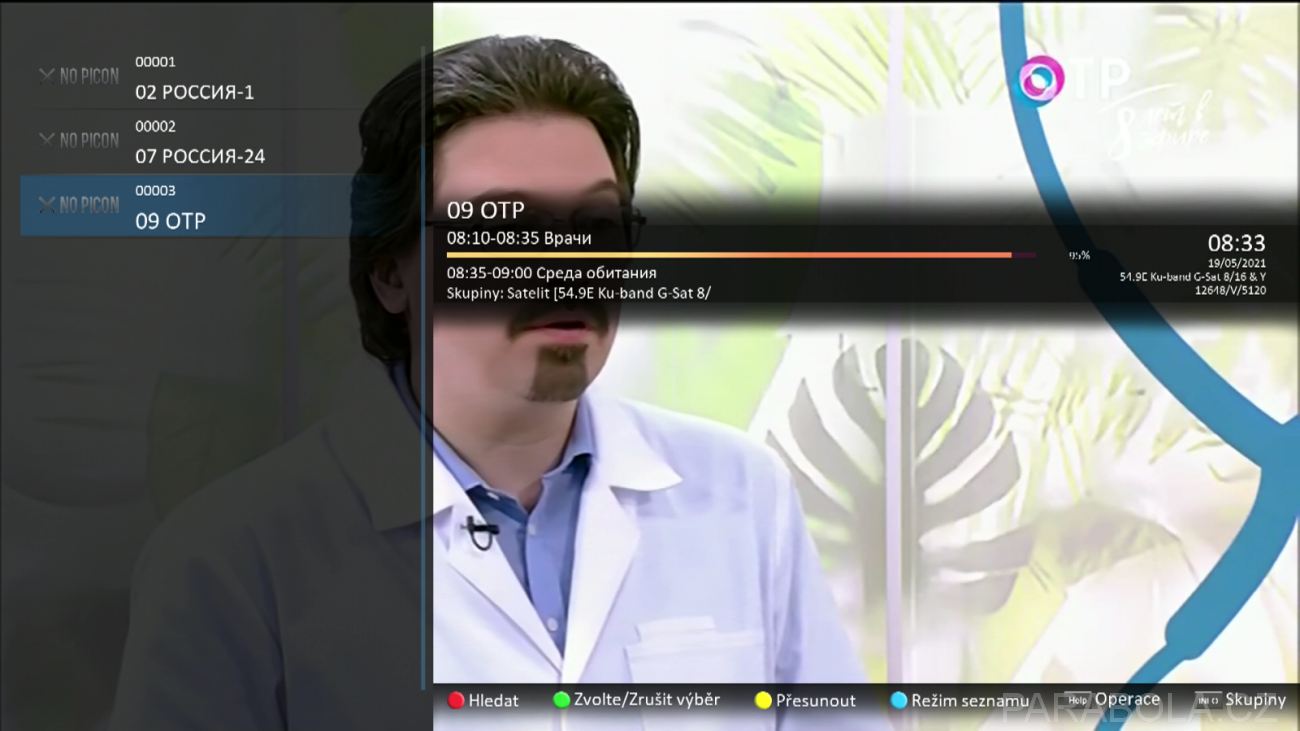Click the Info key icon for Skupiny
This screenshot has height=731, width=1300.
point(1207,700)
